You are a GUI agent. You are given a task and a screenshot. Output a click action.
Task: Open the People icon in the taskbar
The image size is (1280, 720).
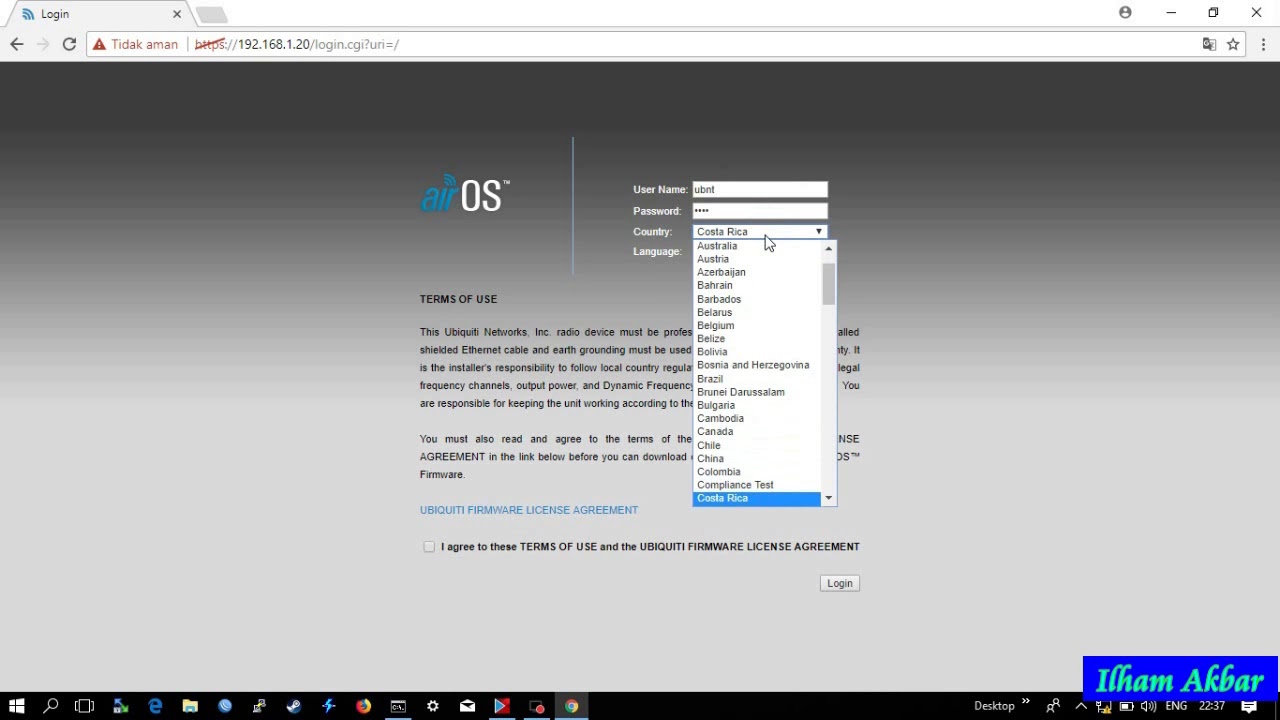point(1053,706)
